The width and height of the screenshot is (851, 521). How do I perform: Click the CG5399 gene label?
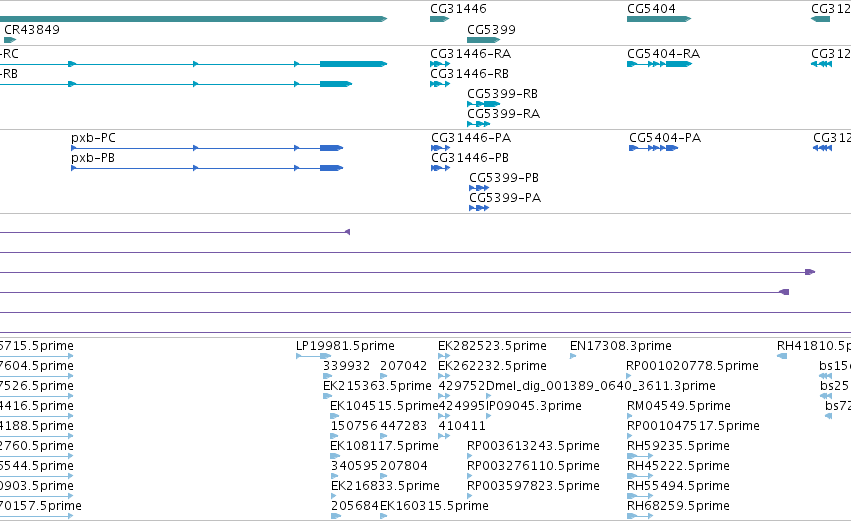pyautogui.click(x=491, y=29)
